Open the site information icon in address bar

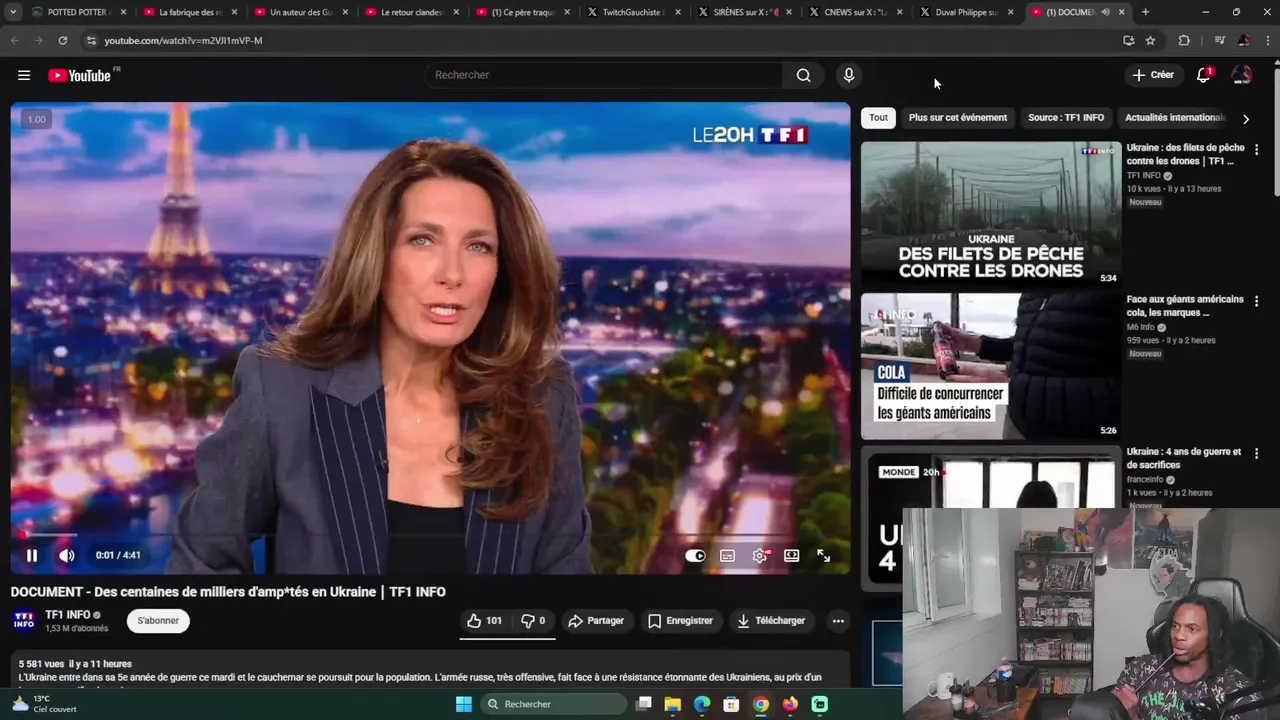pyautogui.click(x=90, y=40)
